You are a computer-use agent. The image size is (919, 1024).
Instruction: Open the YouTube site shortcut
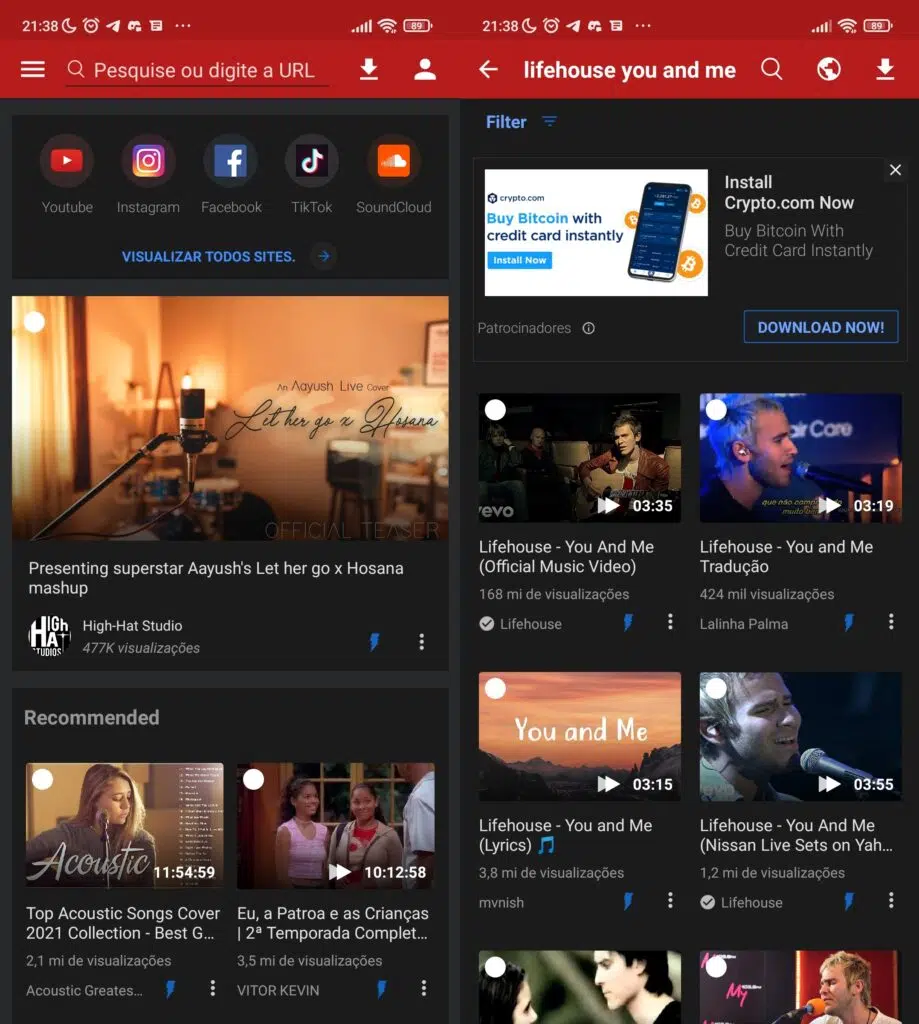pos(66,160)
